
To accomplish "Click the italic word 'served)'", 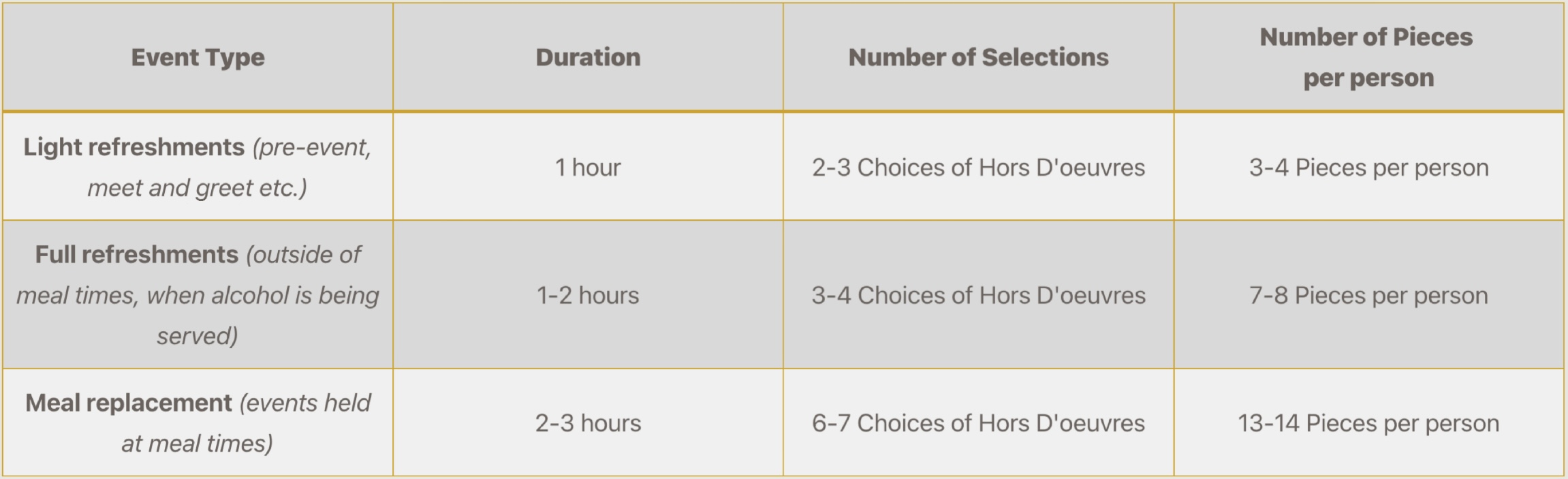I will 197,336.
